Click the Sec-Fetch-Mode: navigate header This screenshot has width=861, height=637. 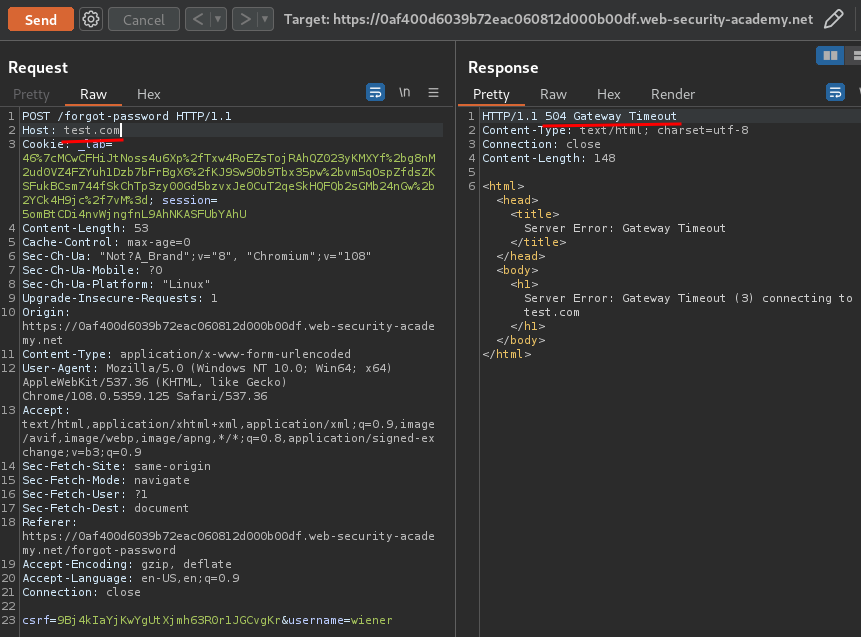tap(106, 480)
